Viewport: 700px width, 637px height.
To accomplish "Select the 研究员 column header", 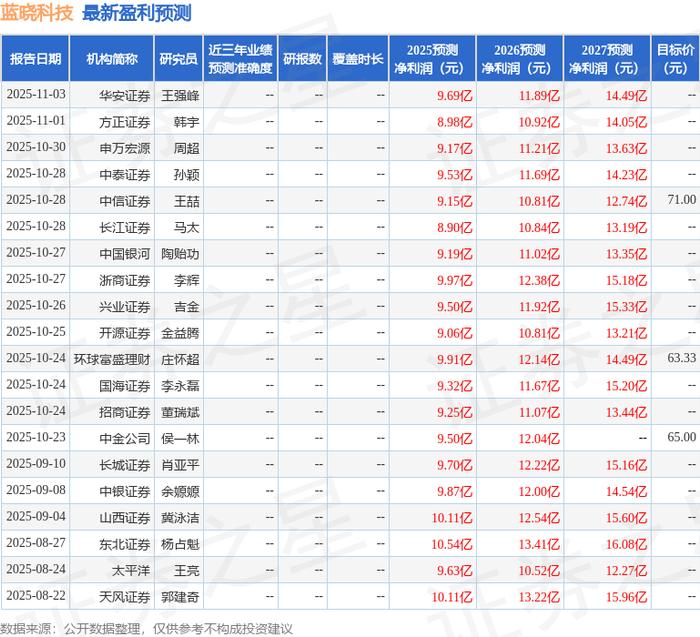I will click(179, 59).
